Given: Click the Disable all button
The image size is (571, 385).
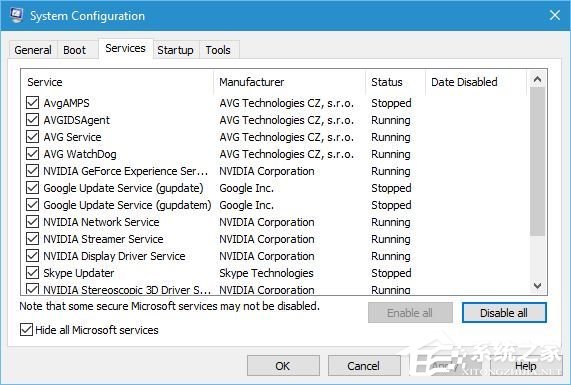Looking at the screenshot, I should tap(504, 313).
